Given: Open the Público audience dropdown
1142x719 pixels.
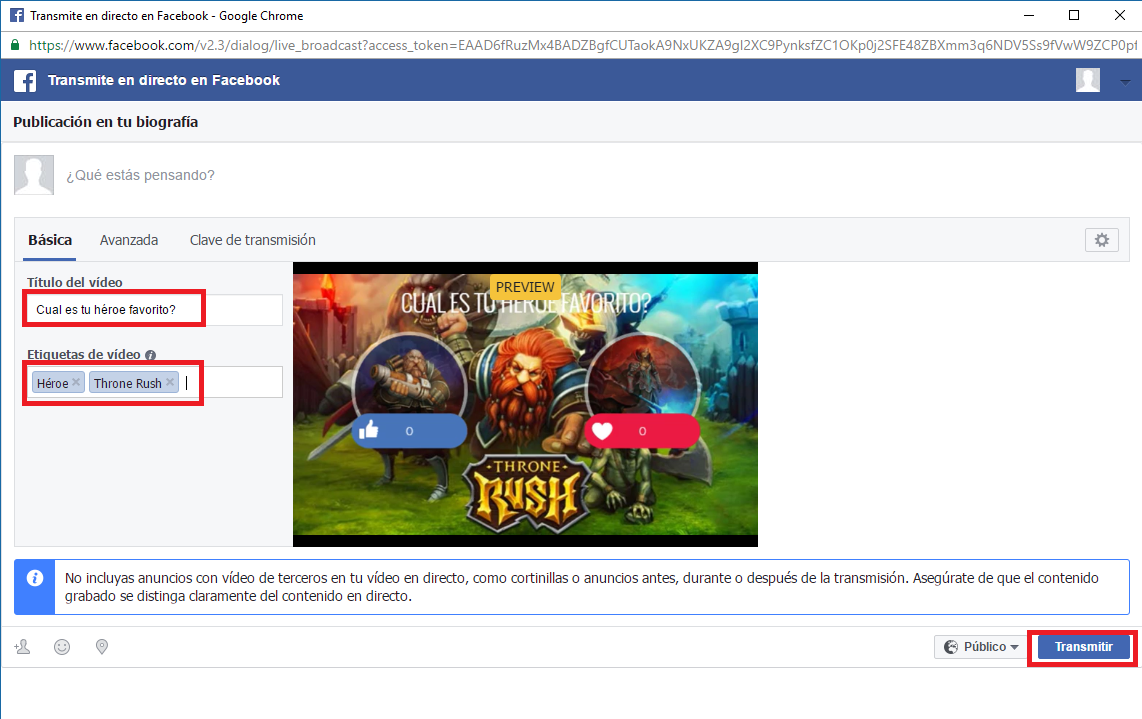Looking at the screenshot, I should (981, 647).
